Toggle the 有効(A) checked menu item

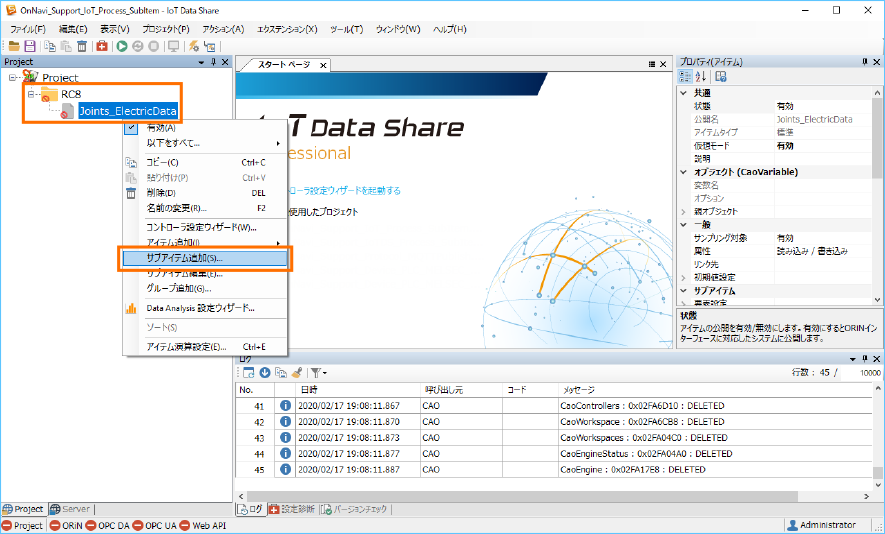160,128
